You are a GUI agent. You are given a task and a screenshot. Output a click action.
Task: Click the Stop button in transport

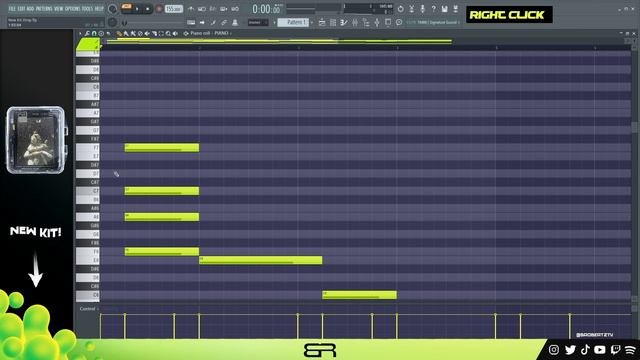click(148, 9)
